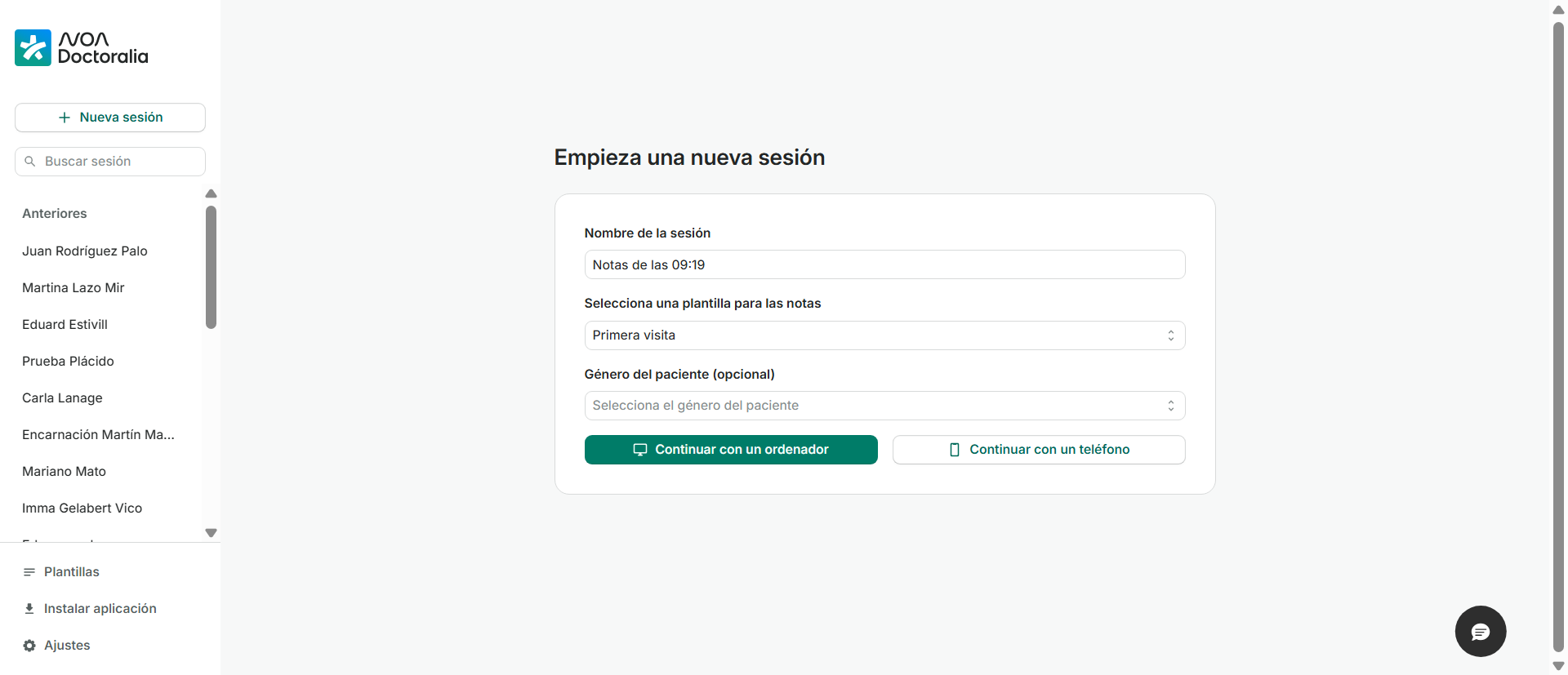Click the Ajustes gear icon

click(29, 646)
